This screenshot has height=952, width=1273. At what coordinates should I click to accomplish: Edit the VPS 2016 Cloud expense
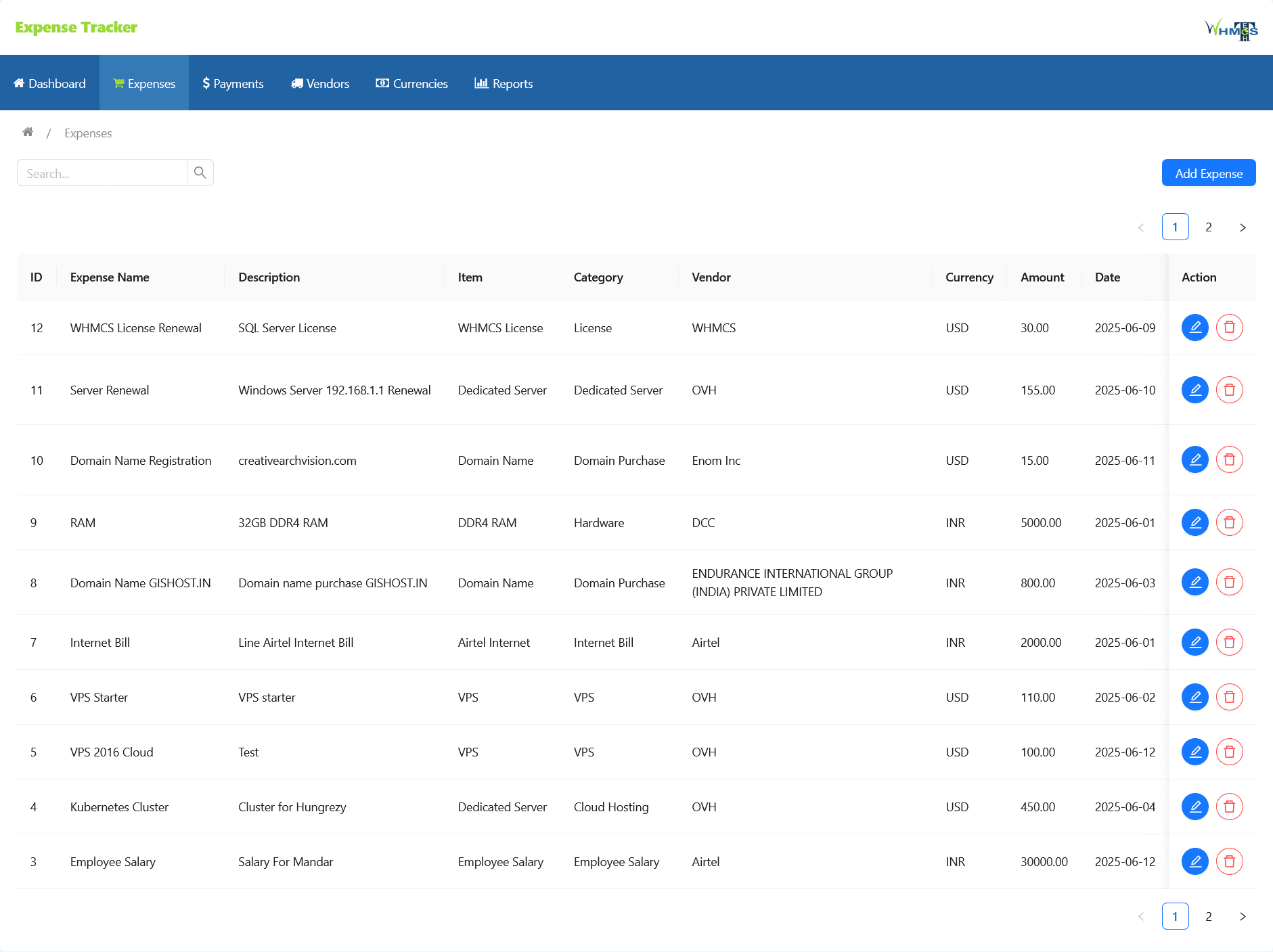pos(1194,752)
